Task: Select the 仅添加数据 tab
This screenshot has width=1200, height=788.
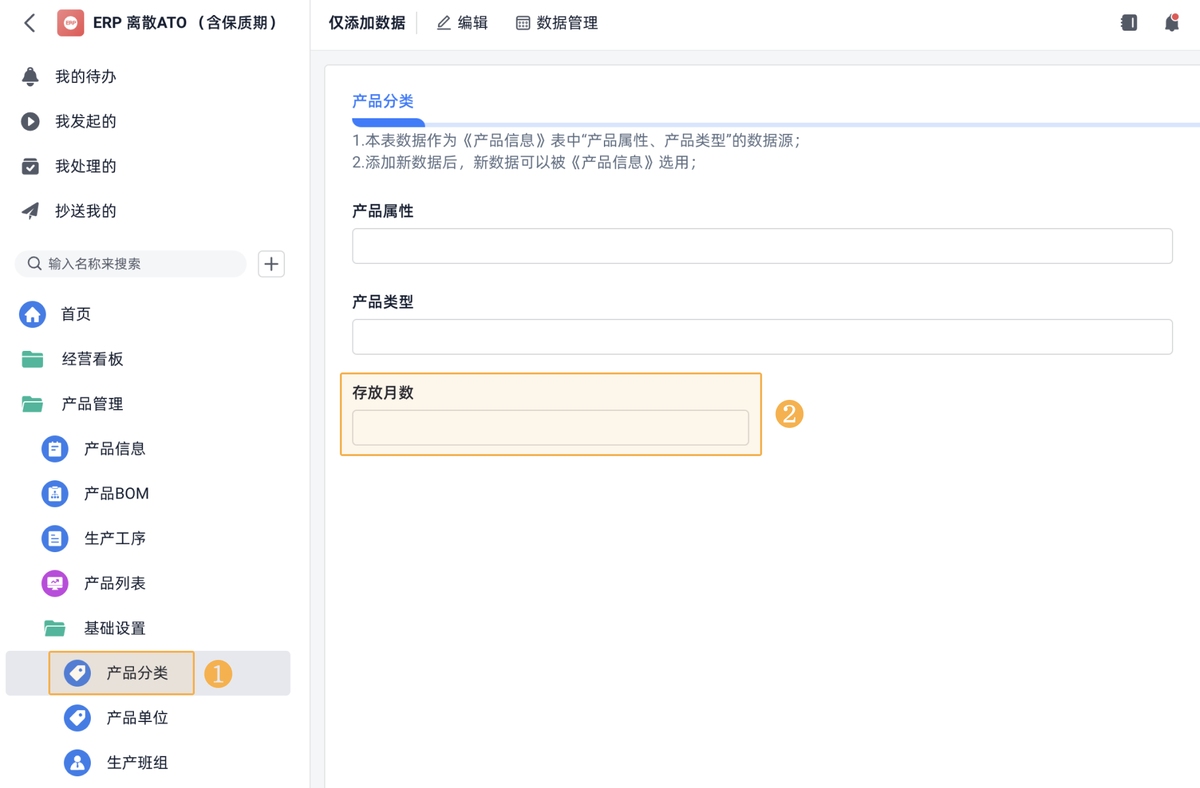Action: [367, 23]
